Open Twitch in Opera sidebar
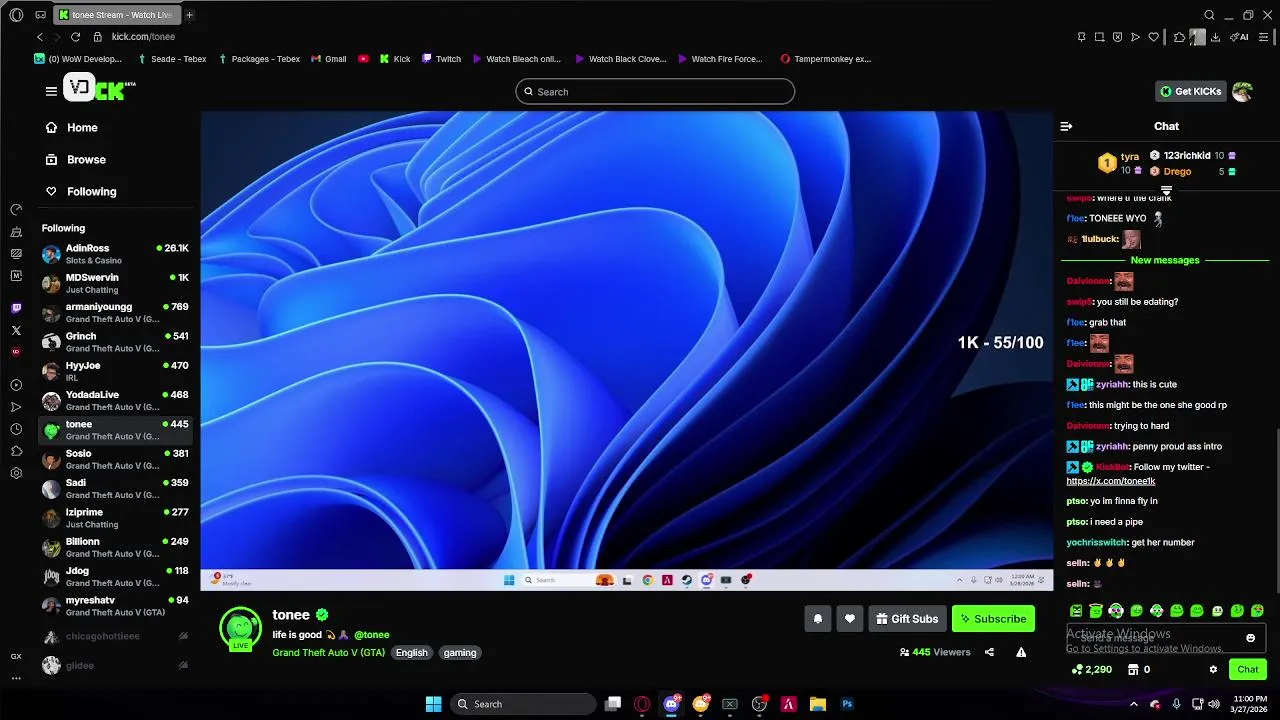 16,309
